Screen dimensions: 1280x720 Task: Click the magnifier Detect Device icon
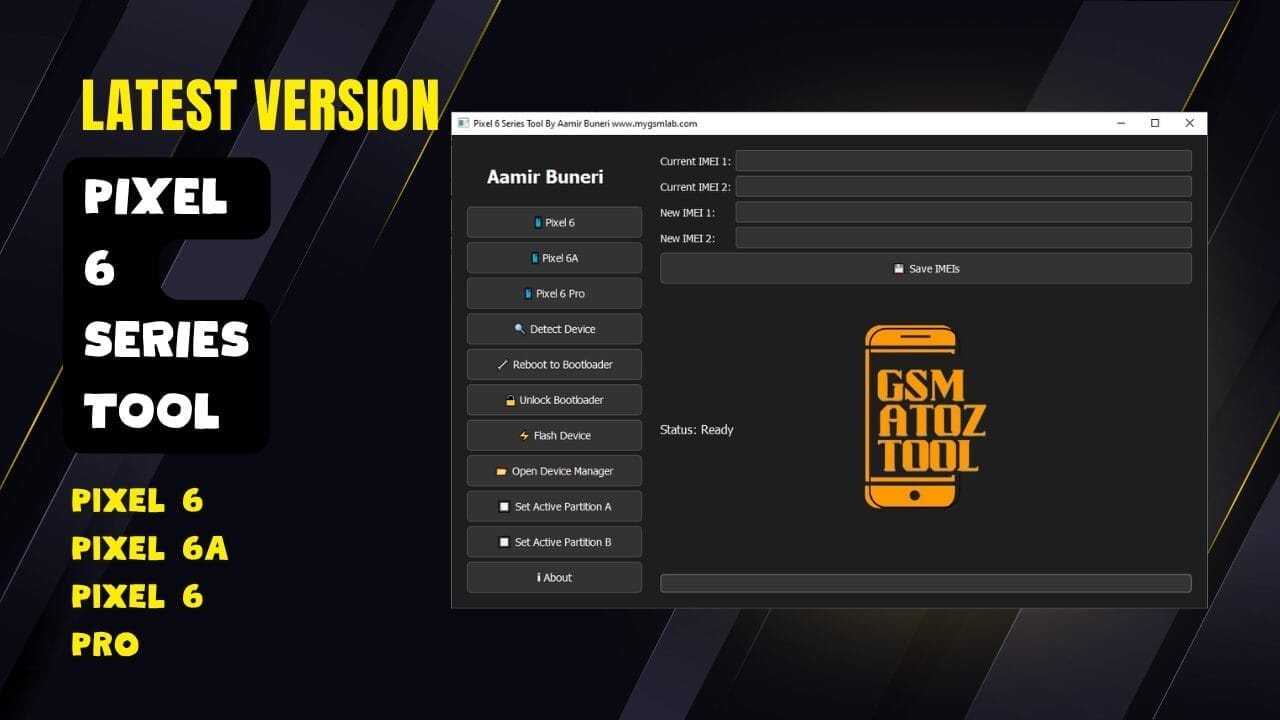tap(519, 328)
